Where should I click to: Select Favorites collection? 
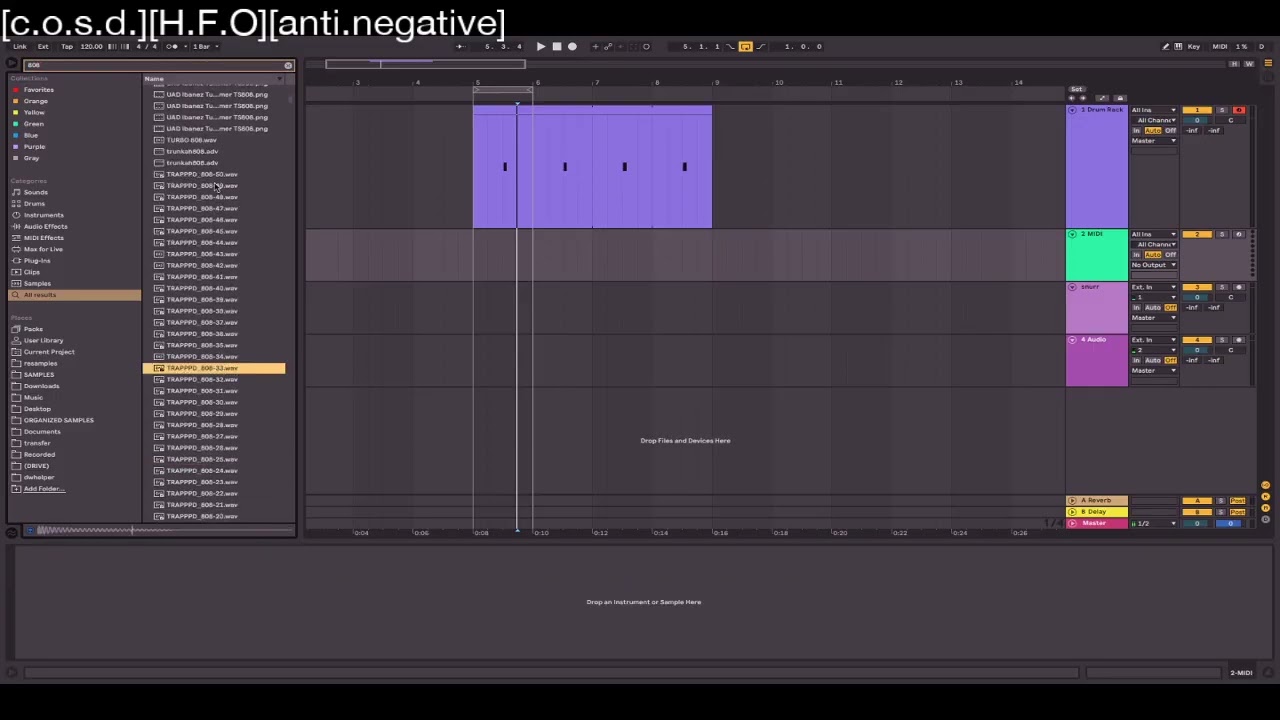[39, 89]
